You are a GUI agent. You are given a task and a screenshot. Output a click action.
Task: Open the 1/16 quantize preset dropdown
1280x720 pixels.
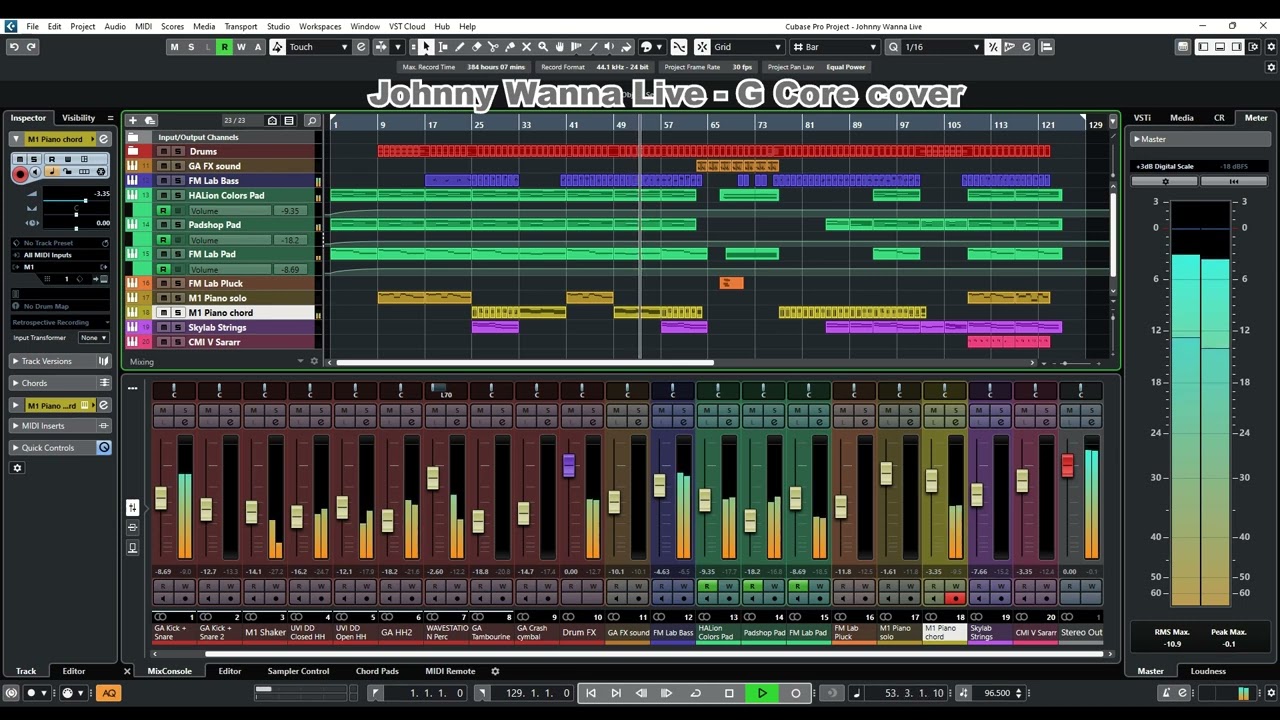[941, 47]
